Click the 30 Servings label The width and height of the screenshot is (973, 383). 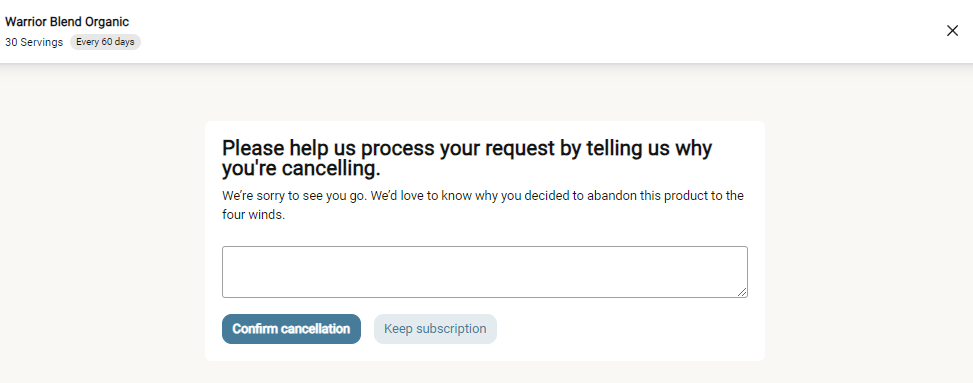tap(34, 42)
